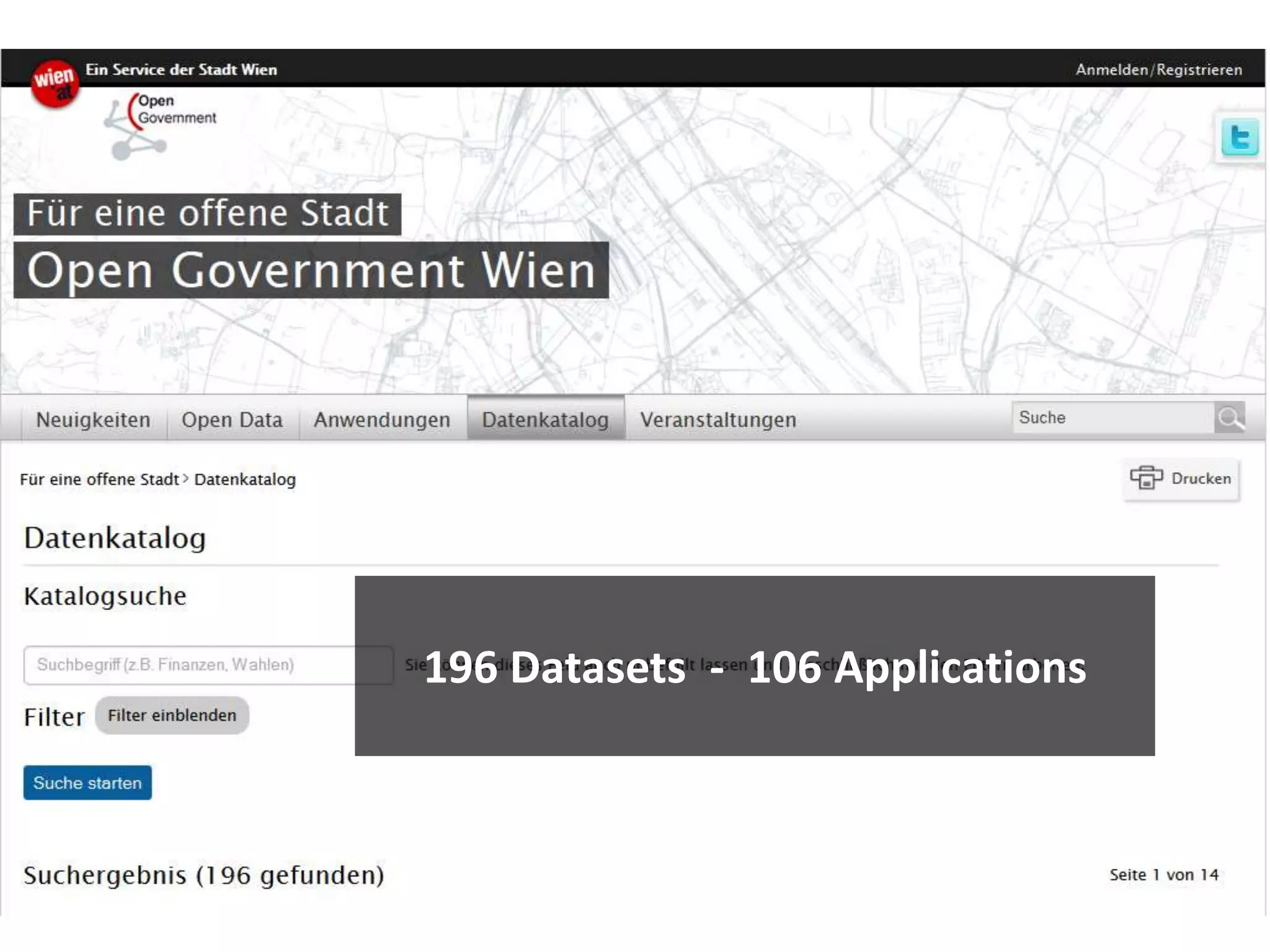Screen dimensions: 1270x952
Task: Click Anmelden/Registrieren link
Action: point(1158,69)
